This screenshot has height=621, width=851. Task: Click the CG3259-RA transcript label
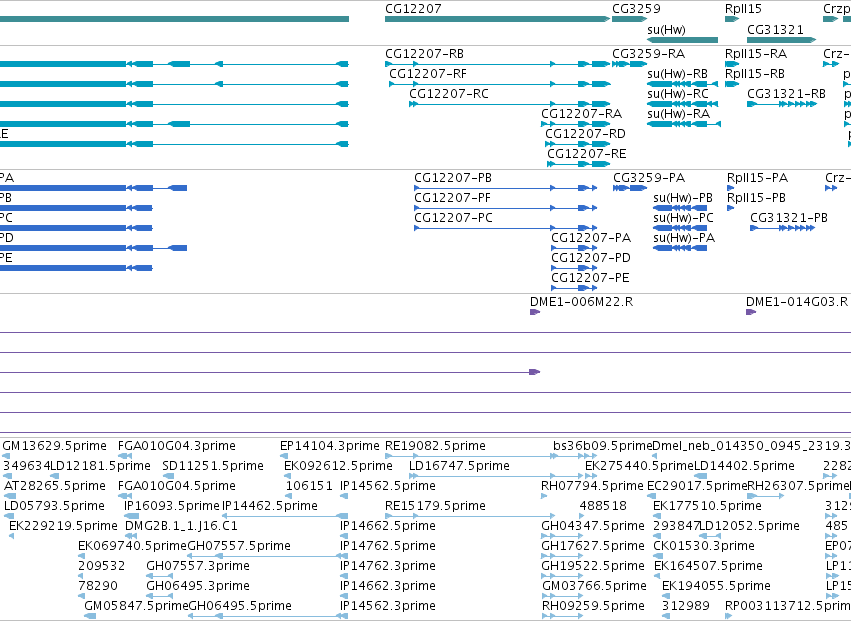(649, 54)
